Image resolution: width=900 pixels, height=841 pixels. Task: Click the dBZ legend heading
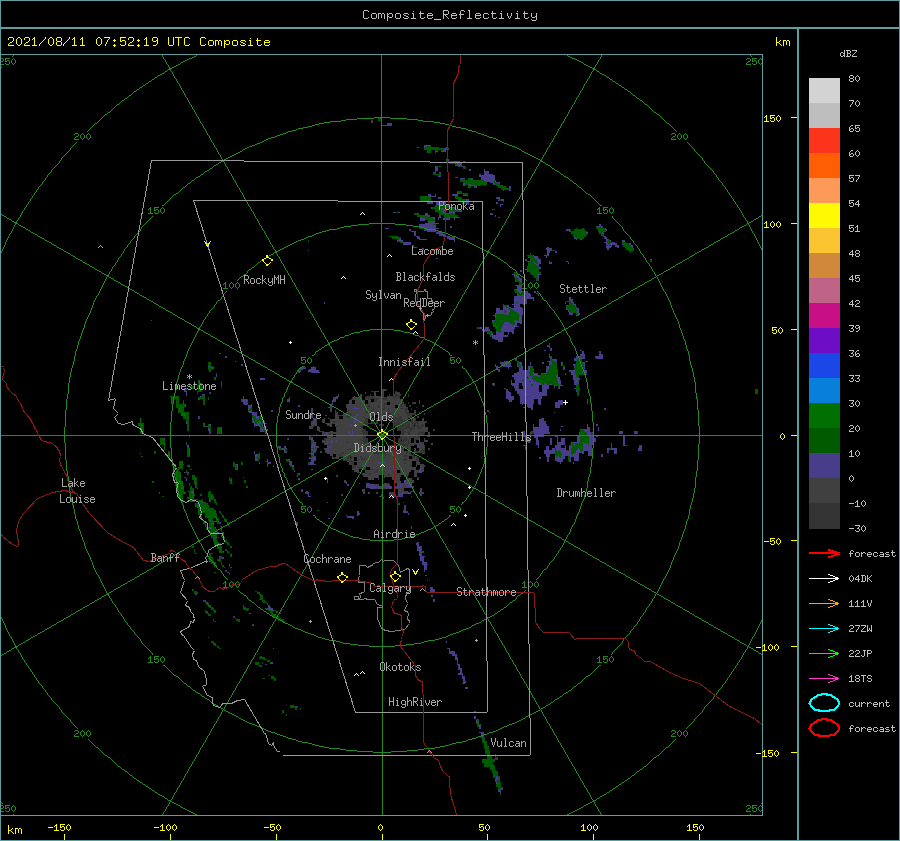click(x=848, y=53)
